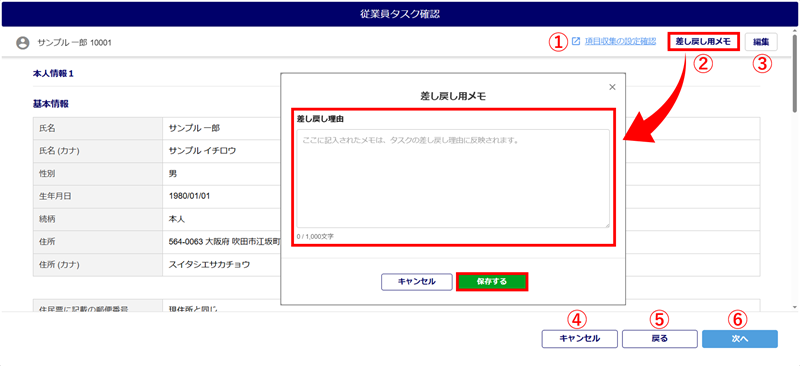Click the 氏名 (カナ) row label
The image size is (800, 366).
tap(97, 151)
